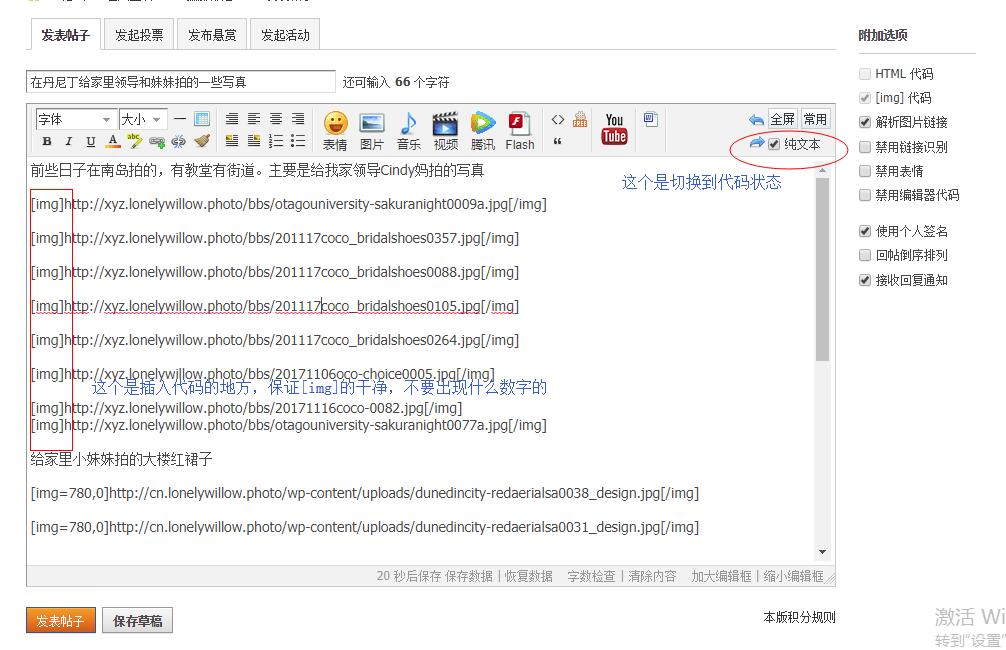Click the 保存草稿 save draft button
Viewport: 1006px width, 650px height.
point(137,621)
